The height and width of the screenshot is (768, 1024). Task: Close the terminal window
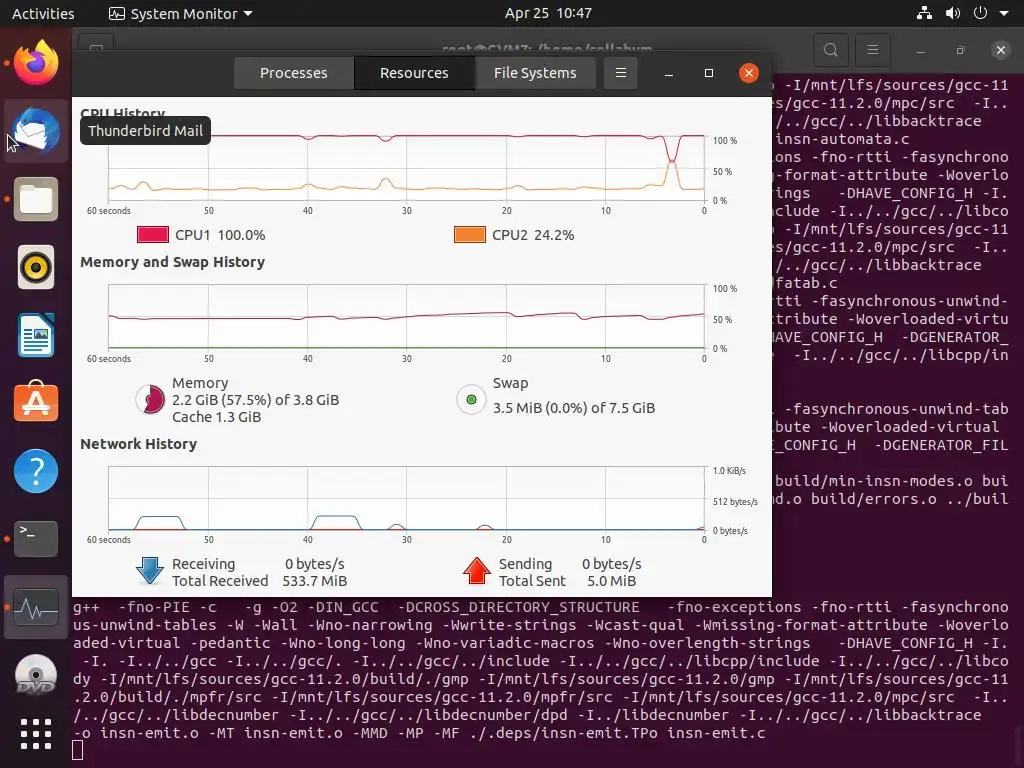[1000, 50]
